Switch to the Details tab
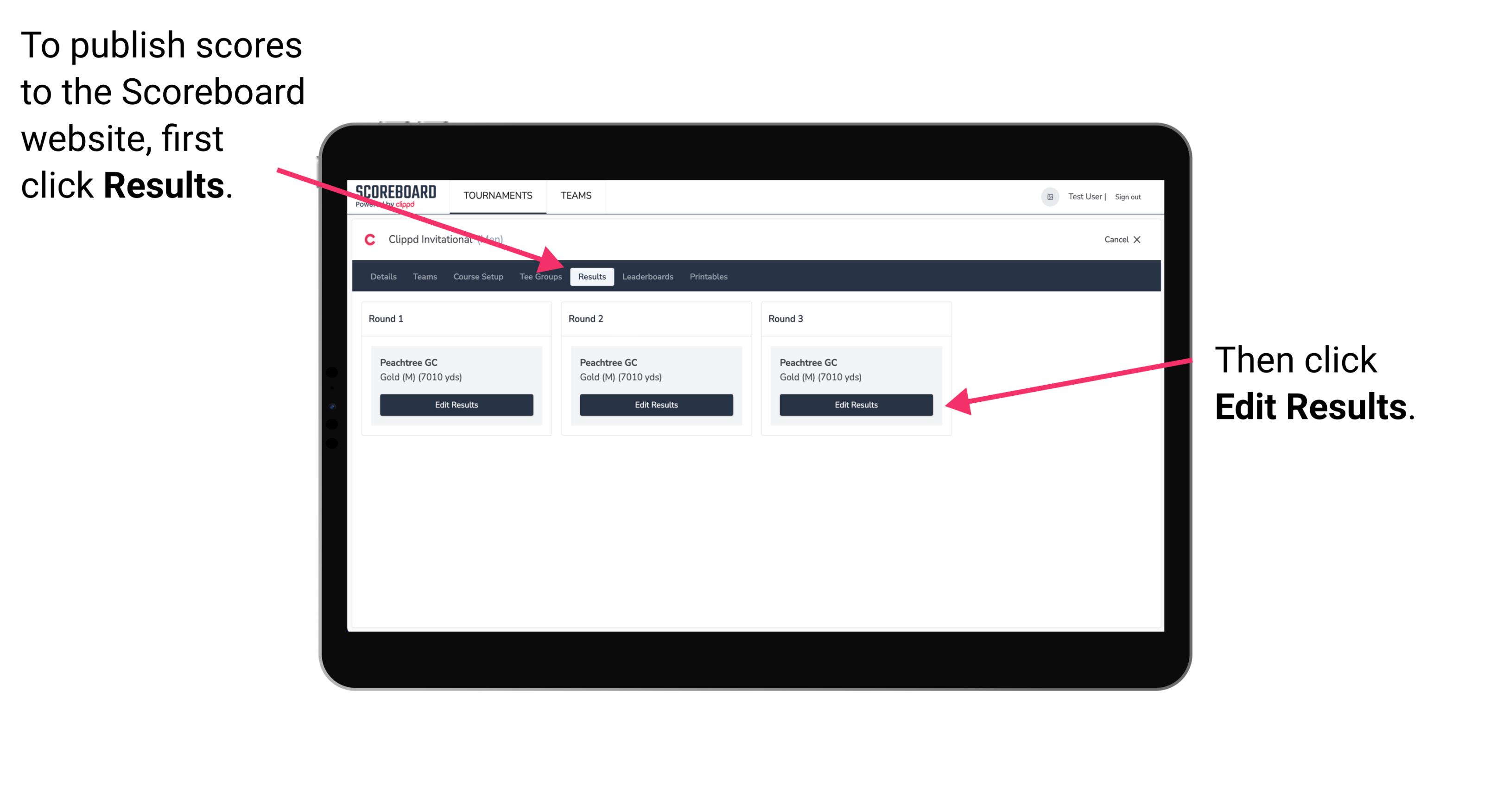Screen dimensions: 1509x812 pos(383,276)
